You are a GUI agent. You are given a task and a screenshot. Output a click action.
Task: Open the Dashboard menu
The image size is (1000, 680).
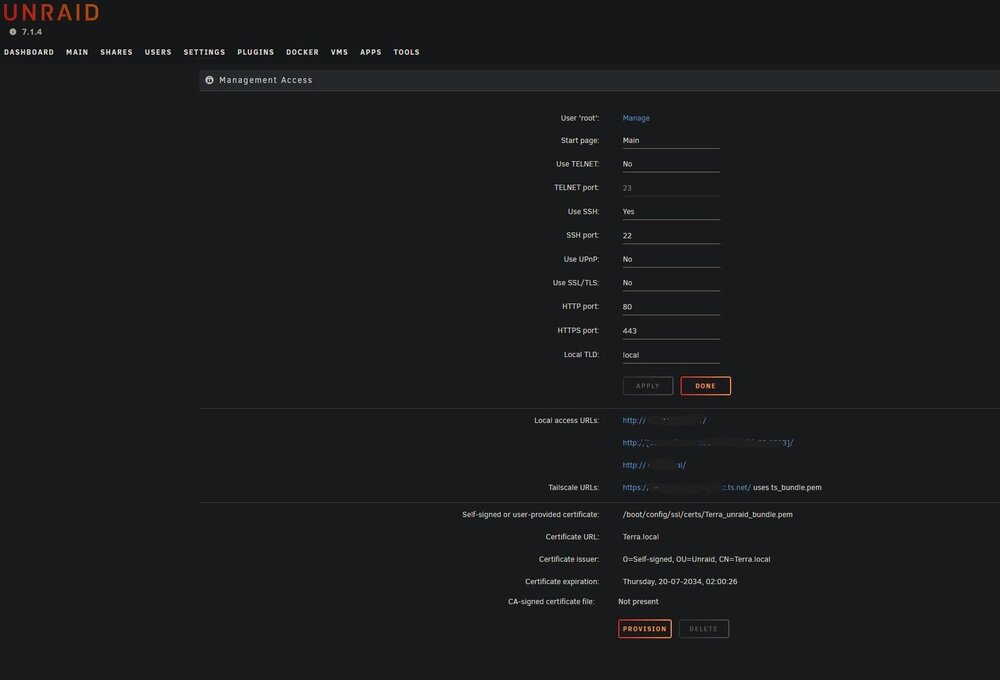click(x=29, y=52)
